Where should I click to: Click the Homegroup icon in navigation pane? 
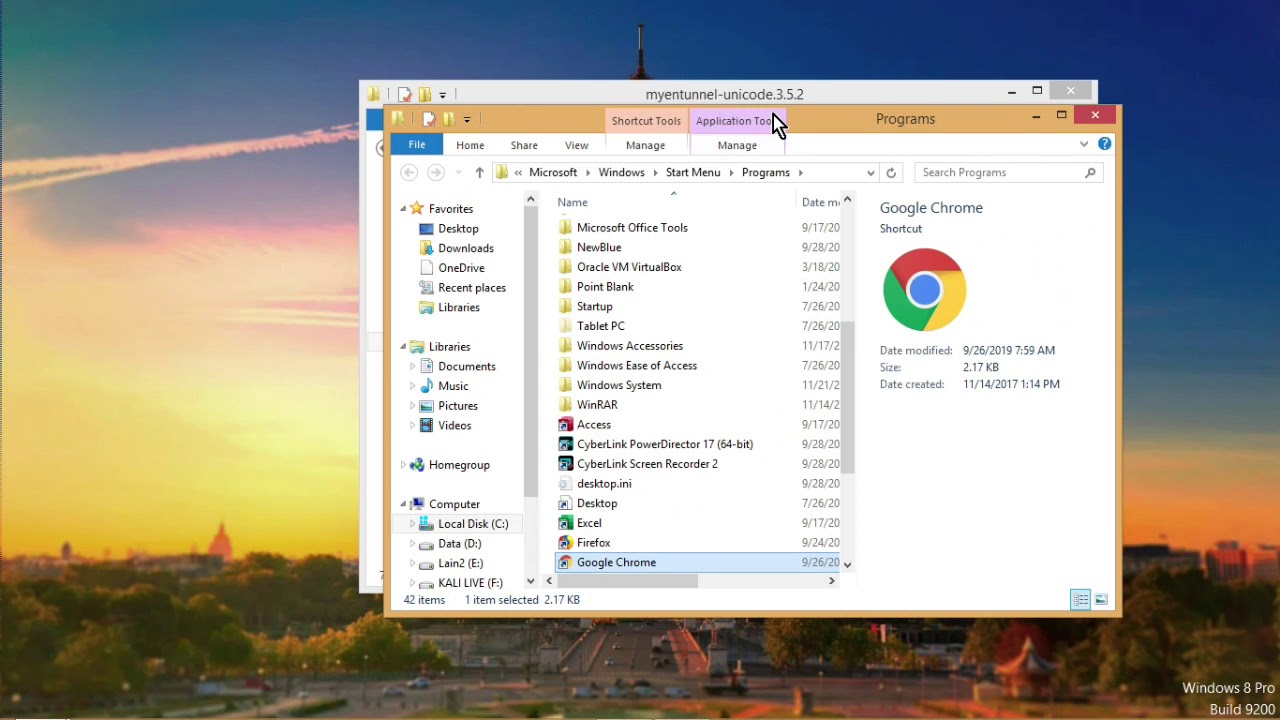[x=418, y=465]
